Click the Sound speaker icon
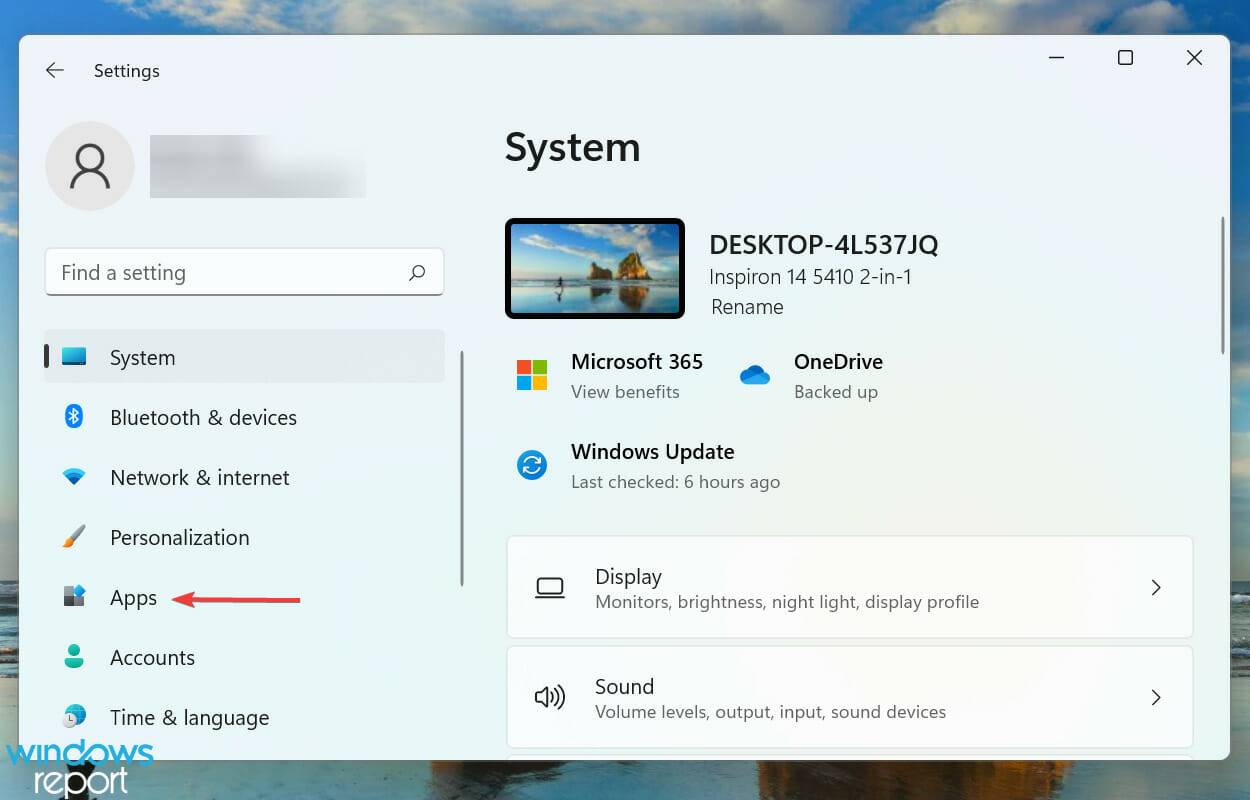 tap(548, 697)
